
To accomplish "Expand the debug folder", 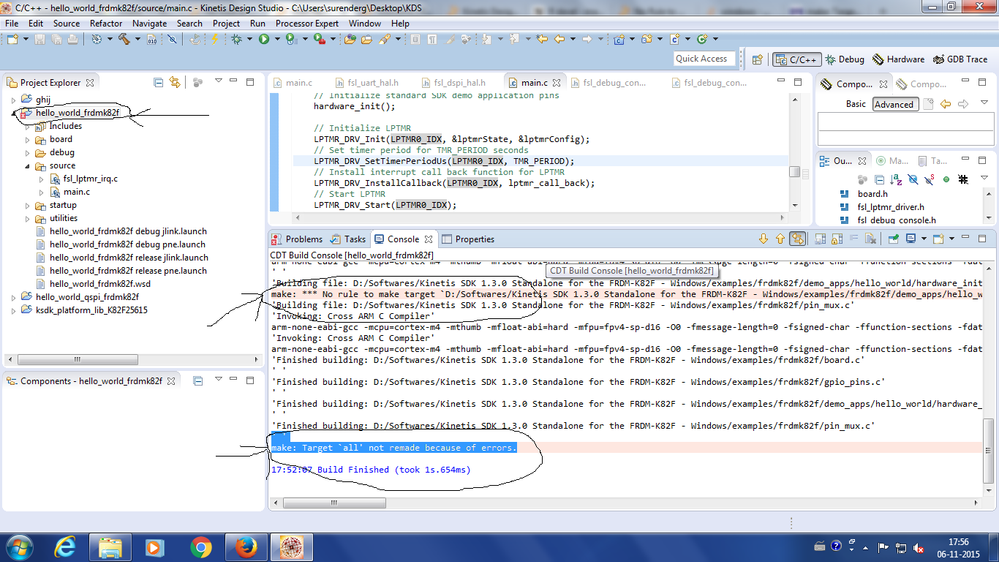I will click(27, 153).
